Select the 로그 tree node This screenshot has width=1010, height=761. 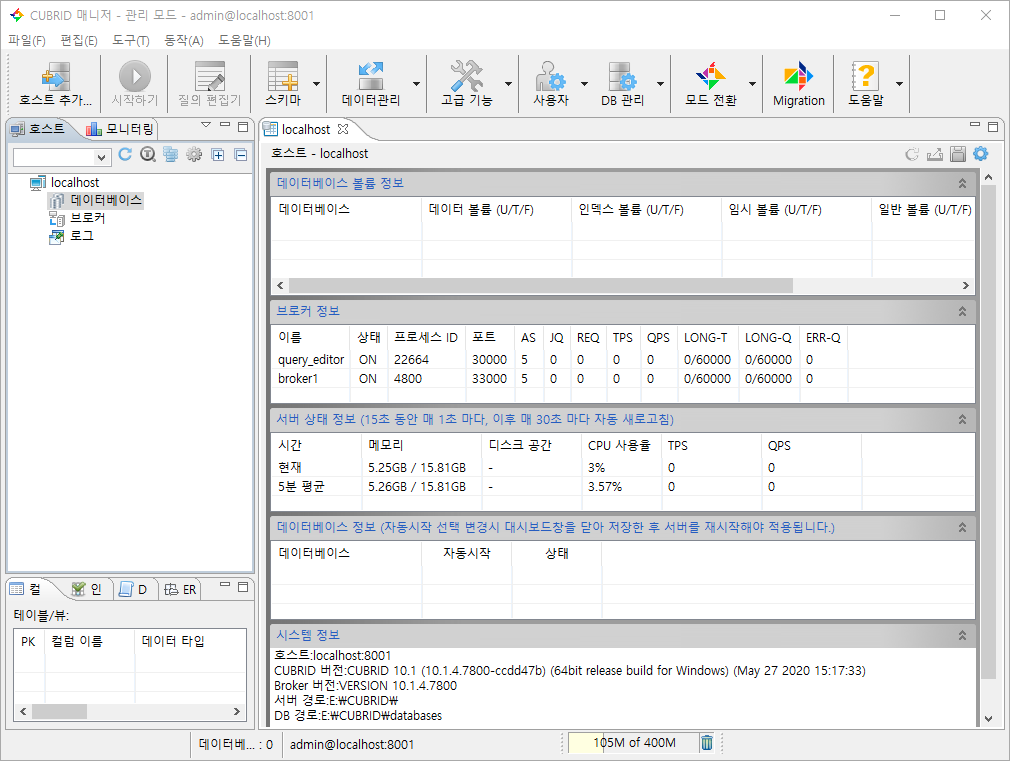pos(71,236)
